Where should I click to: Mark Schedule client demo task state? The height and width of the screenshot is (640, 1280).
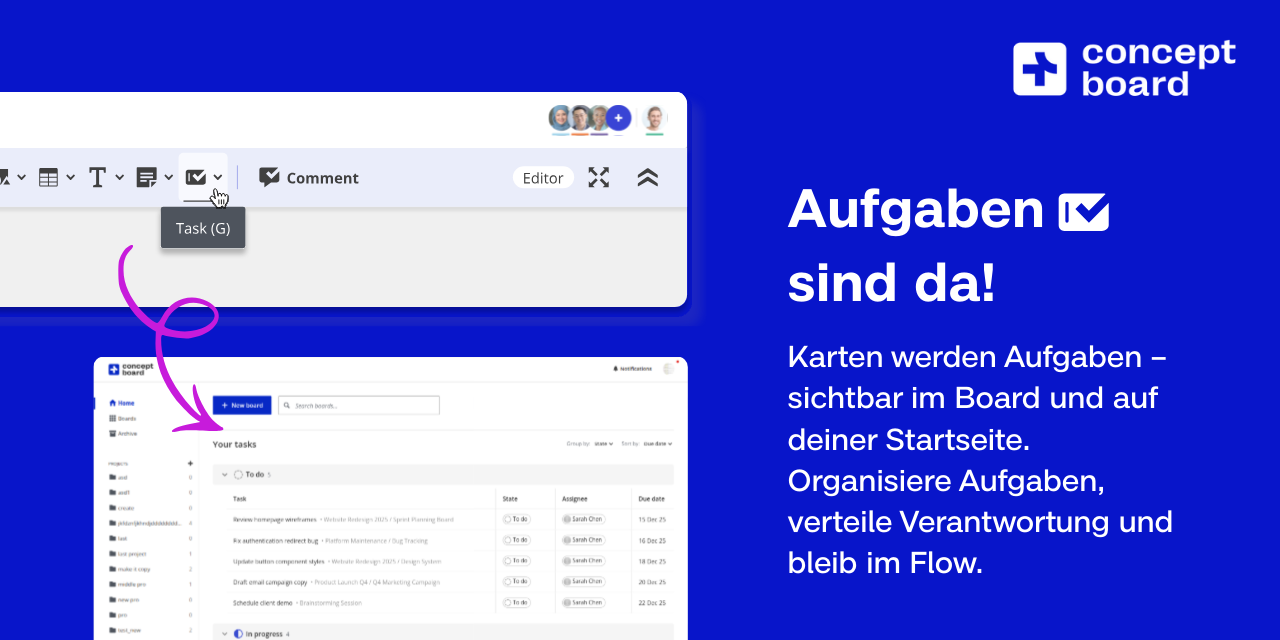point(516,603)
